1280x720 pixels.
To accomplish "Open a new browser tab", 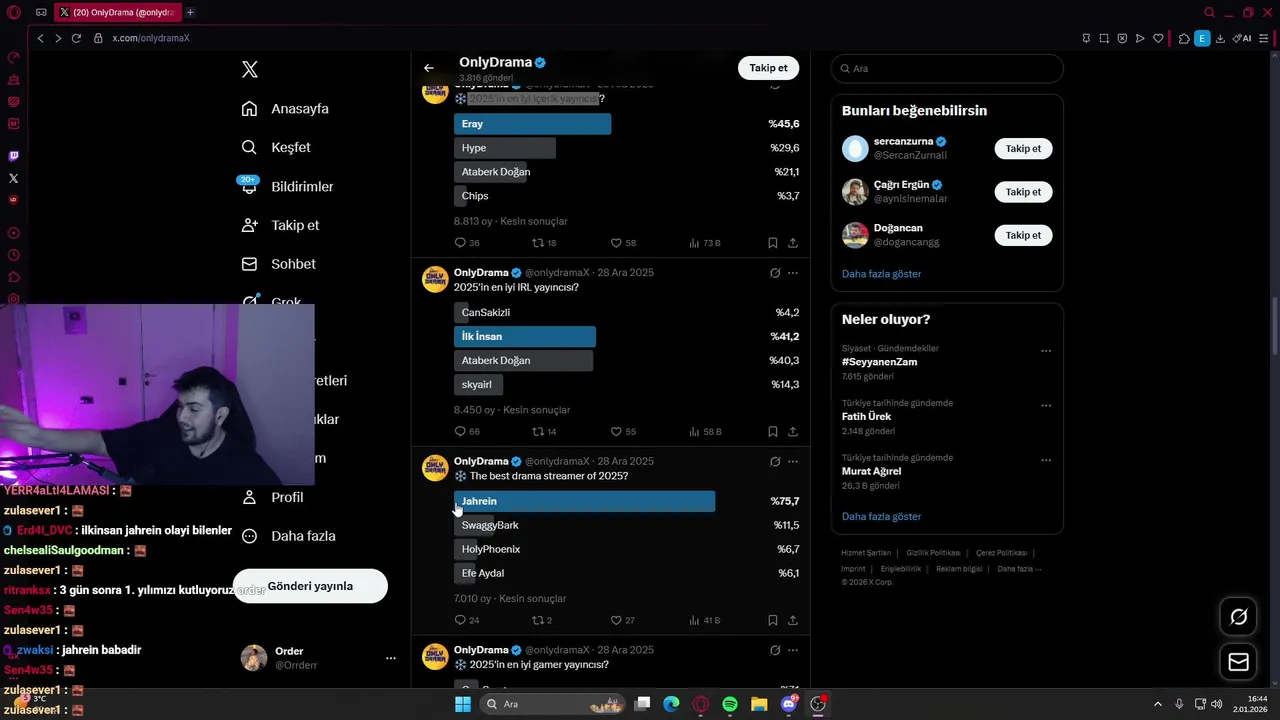I will [x=190, y=12].
